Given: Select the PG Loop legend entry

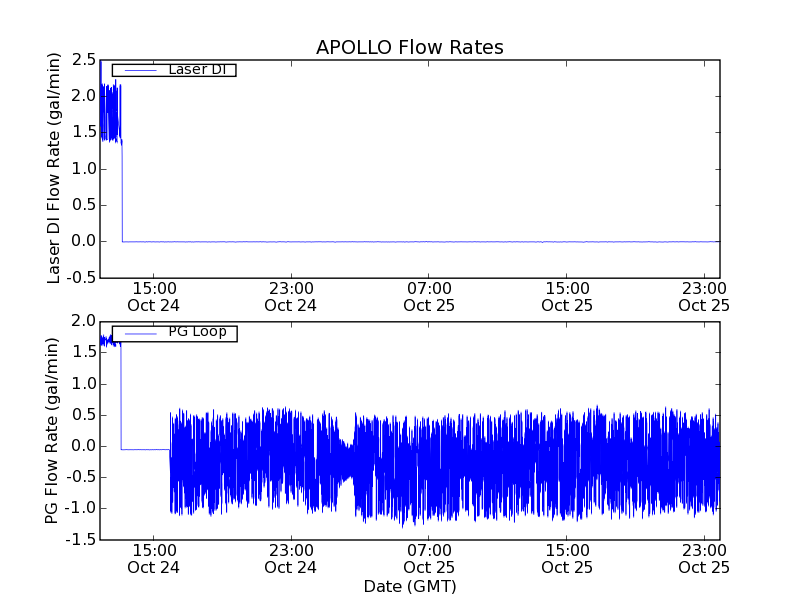Looking at the screenshot, I should (x=197, y=332).
